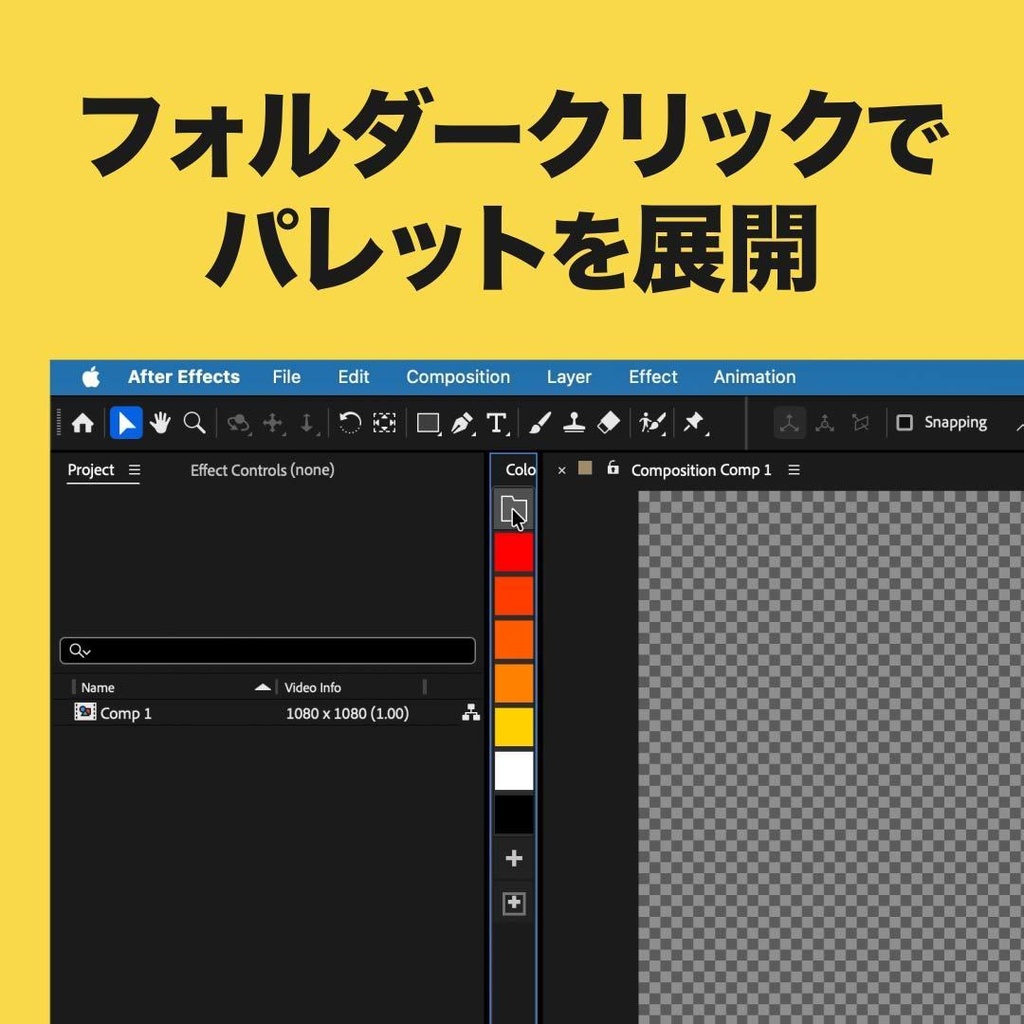
Task: Open the Composition menu
Action: coord(457,377)
